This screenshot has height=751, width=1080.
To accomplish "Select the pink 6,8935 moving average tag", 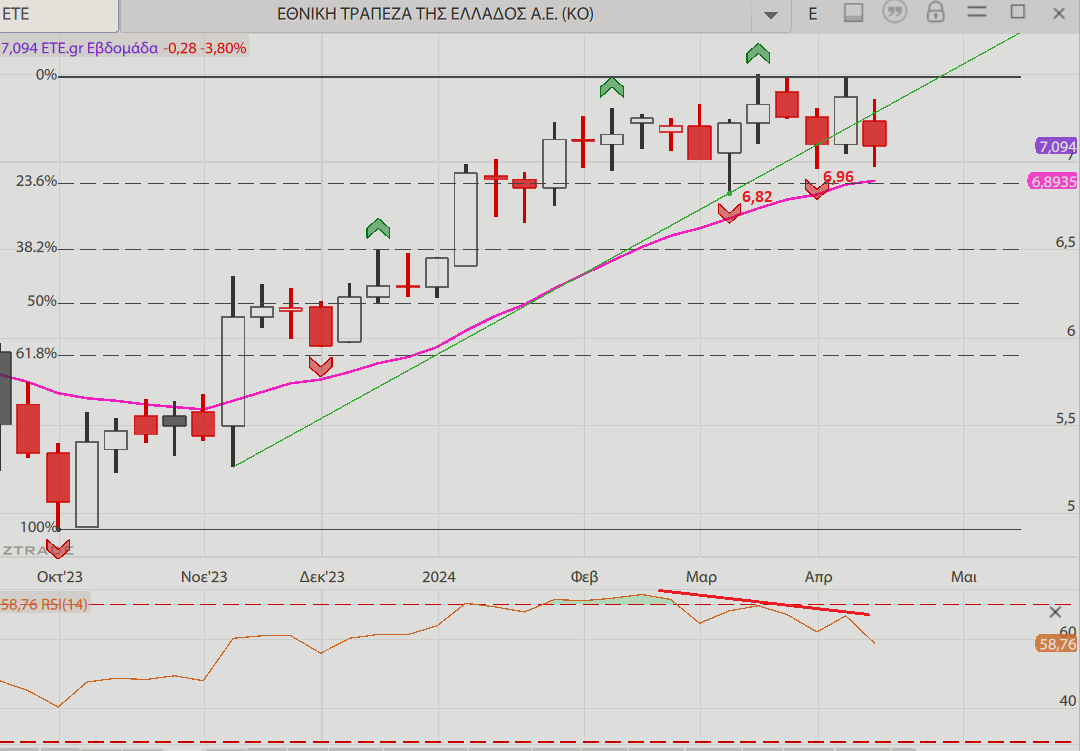I will [1053, 181].
